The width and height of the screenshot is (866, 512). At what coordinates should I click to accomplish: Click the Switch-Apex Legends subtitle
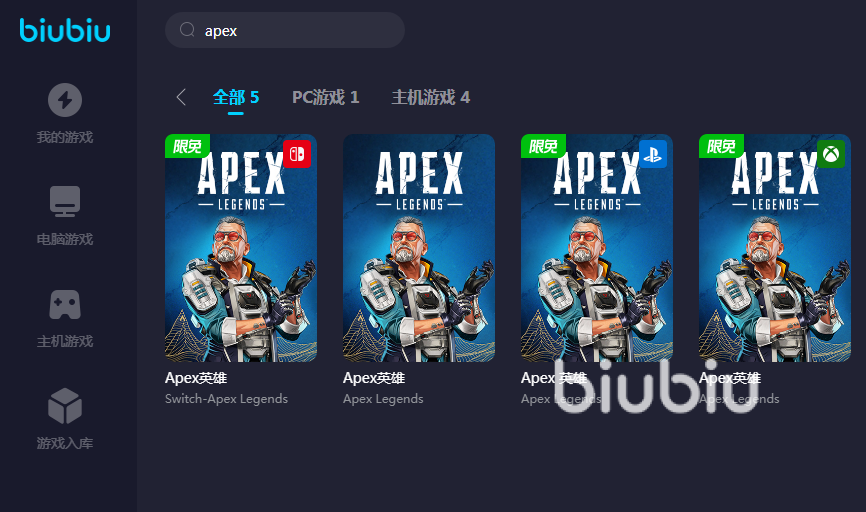tap(226, 399)
